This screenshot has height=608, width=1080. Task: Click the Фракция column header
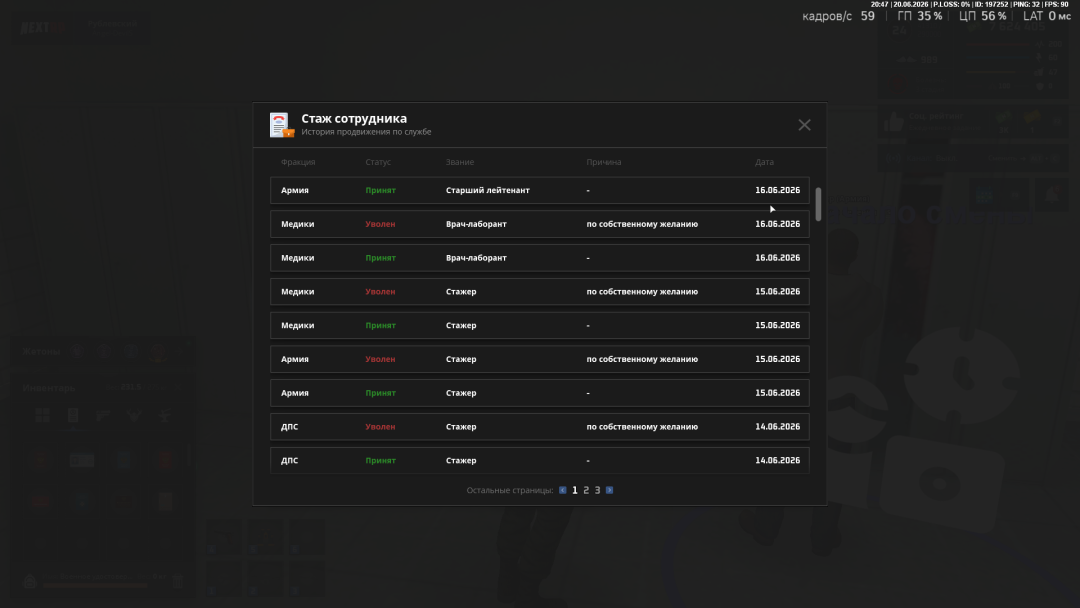point(298,162)
